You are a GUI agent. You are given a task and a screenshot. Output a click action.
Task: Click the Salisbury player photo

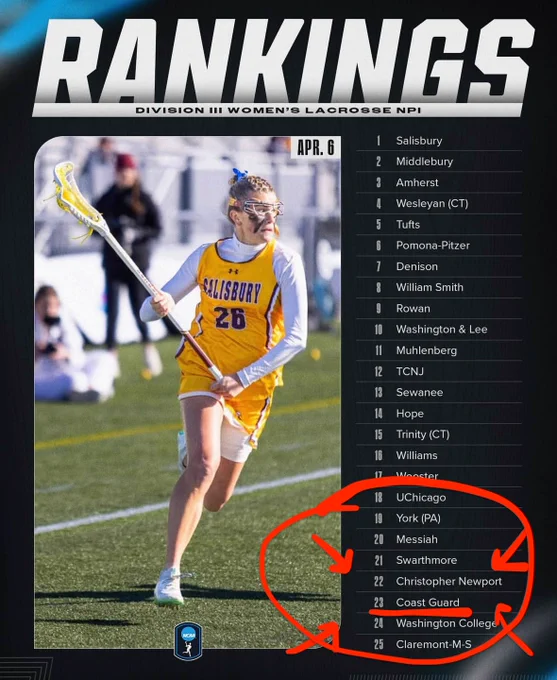(x=187, y=392)
